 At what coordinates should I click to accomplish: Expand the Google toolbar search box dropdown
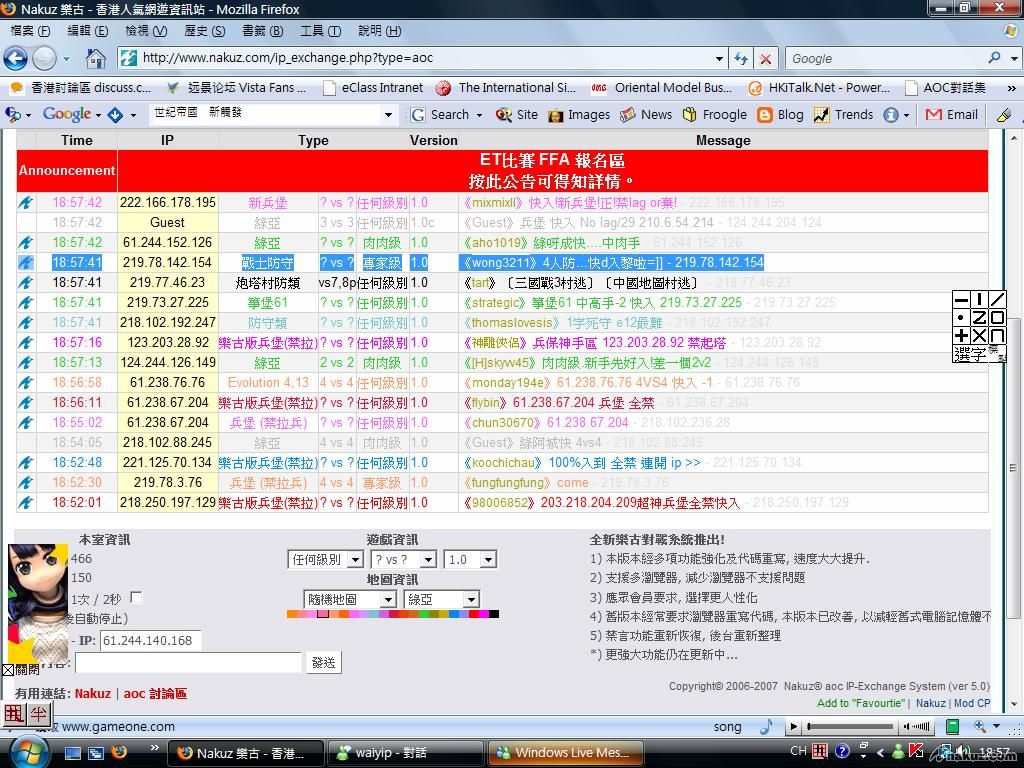pos(389,115)
